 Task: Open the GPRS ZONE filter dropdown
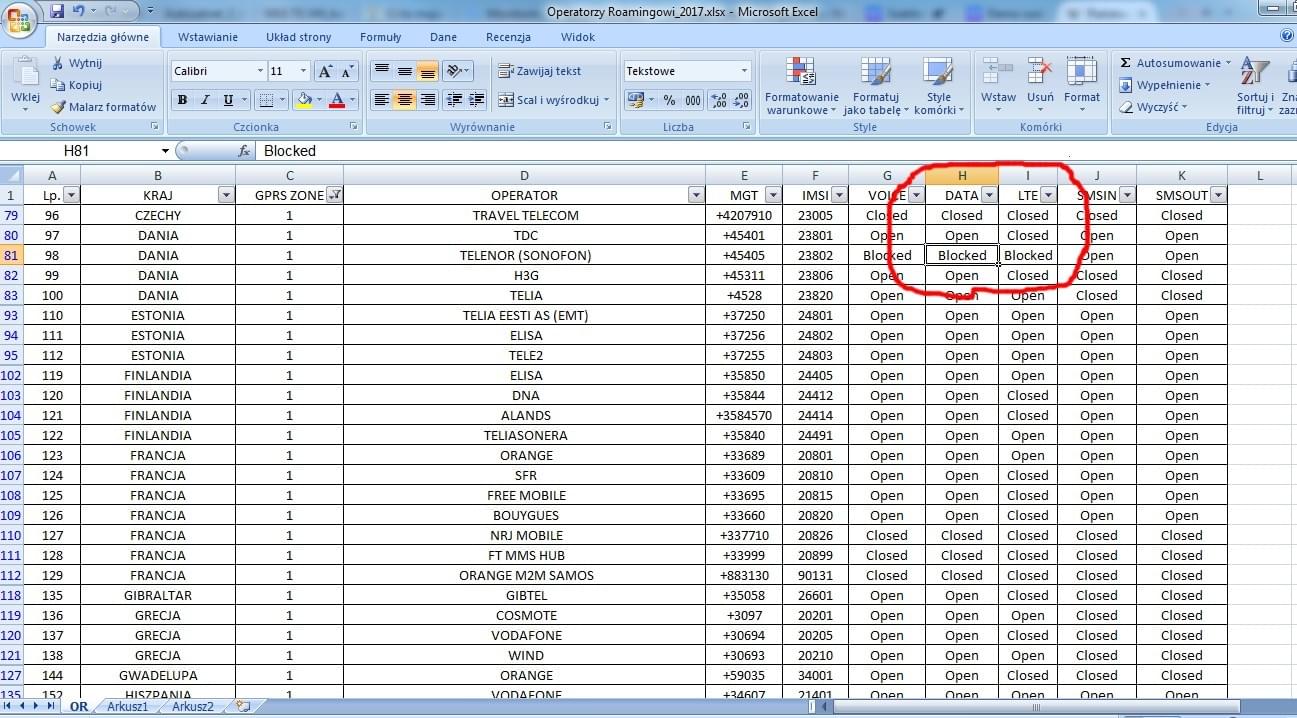click(334, 196)
